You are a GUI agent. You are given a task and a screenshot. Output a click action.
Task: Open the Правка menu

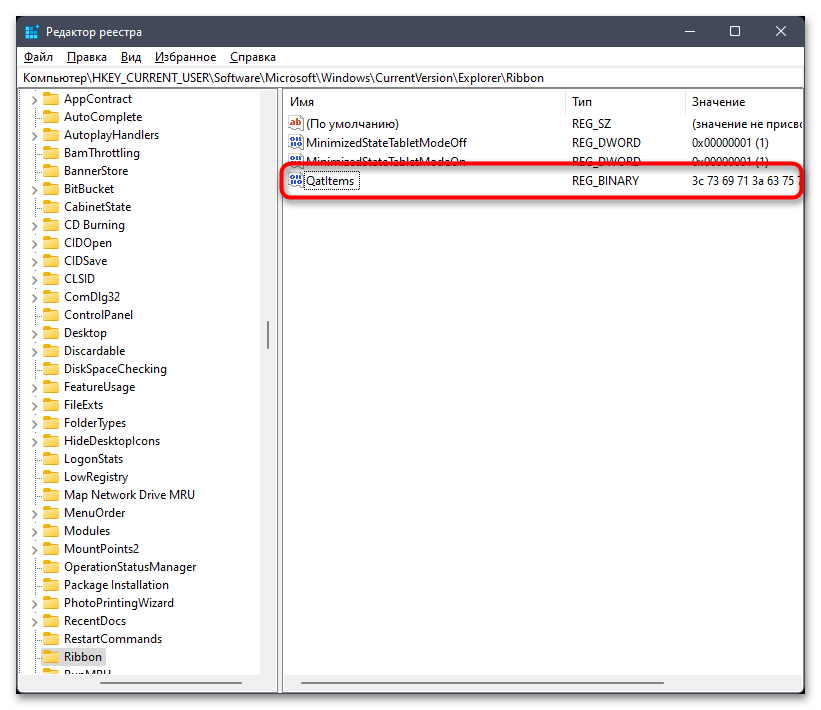86,57
